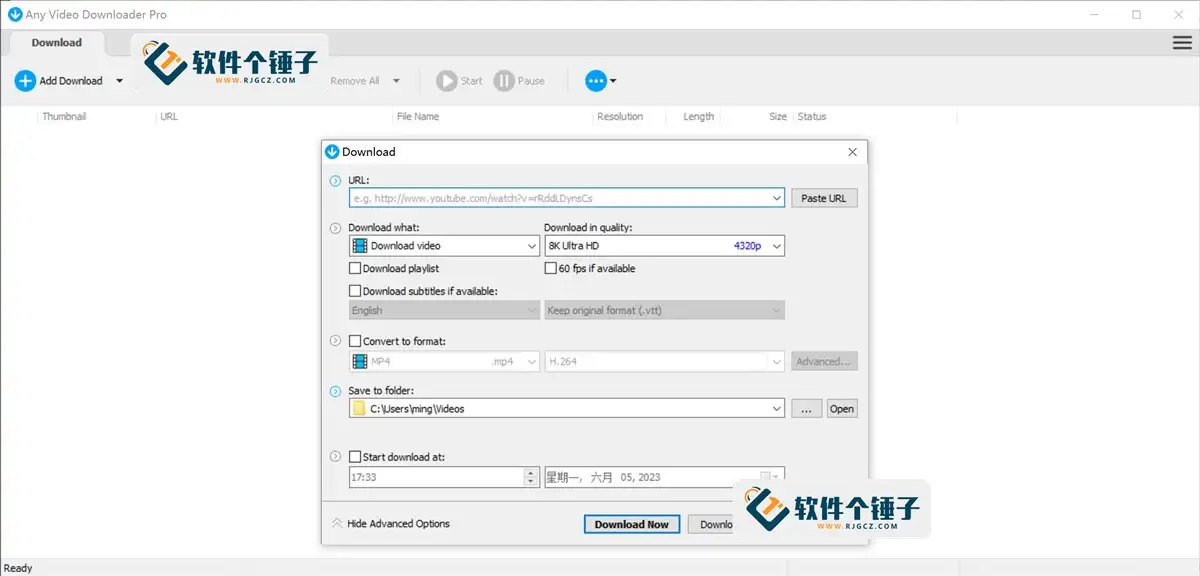
Task: Enable the Download playlist checkbox
Action: [x=355, y=268]
